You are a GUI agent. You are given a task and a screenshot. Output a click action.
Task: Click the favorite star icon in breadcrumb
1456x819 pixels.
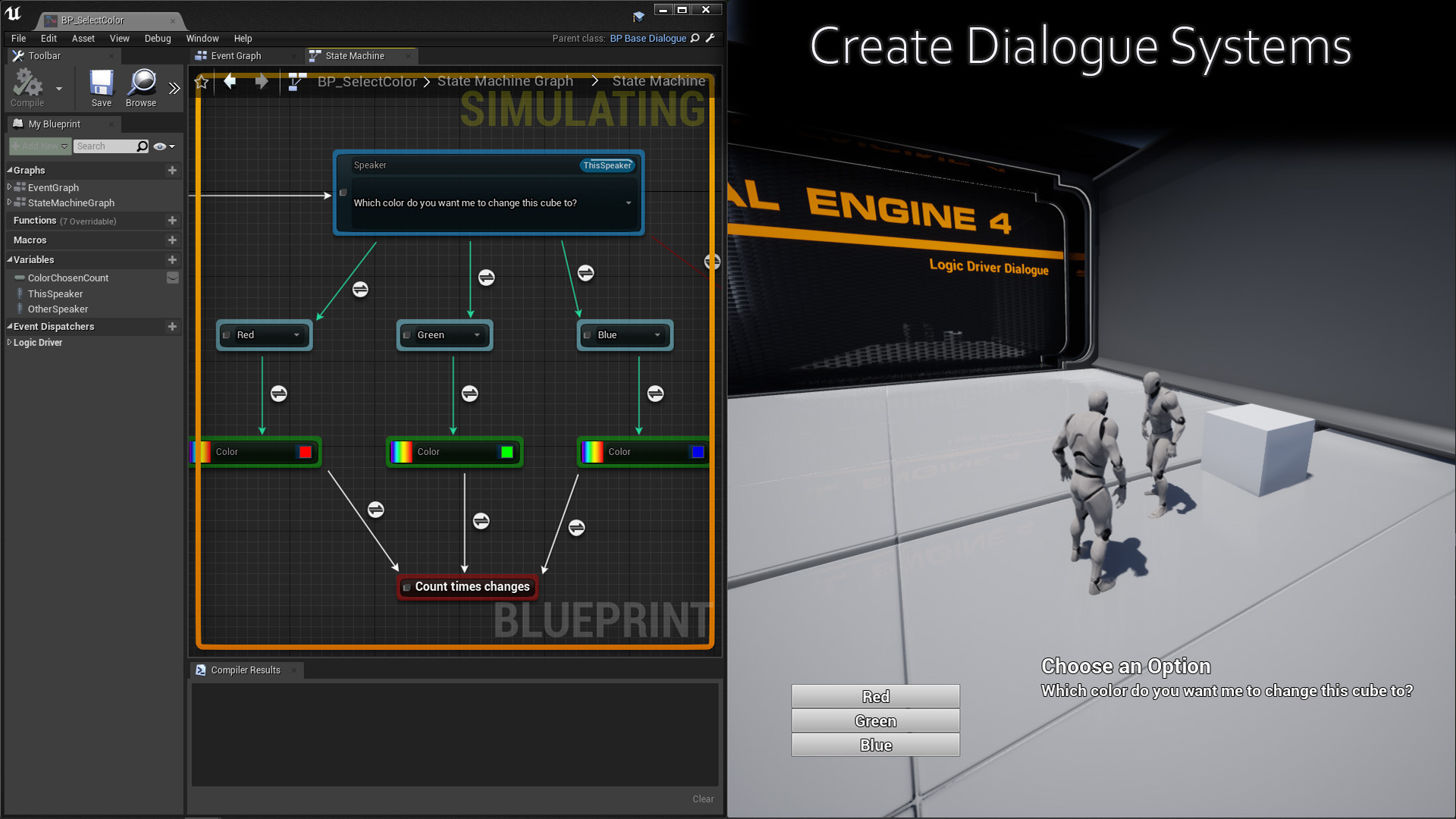[x=202, y=82]
